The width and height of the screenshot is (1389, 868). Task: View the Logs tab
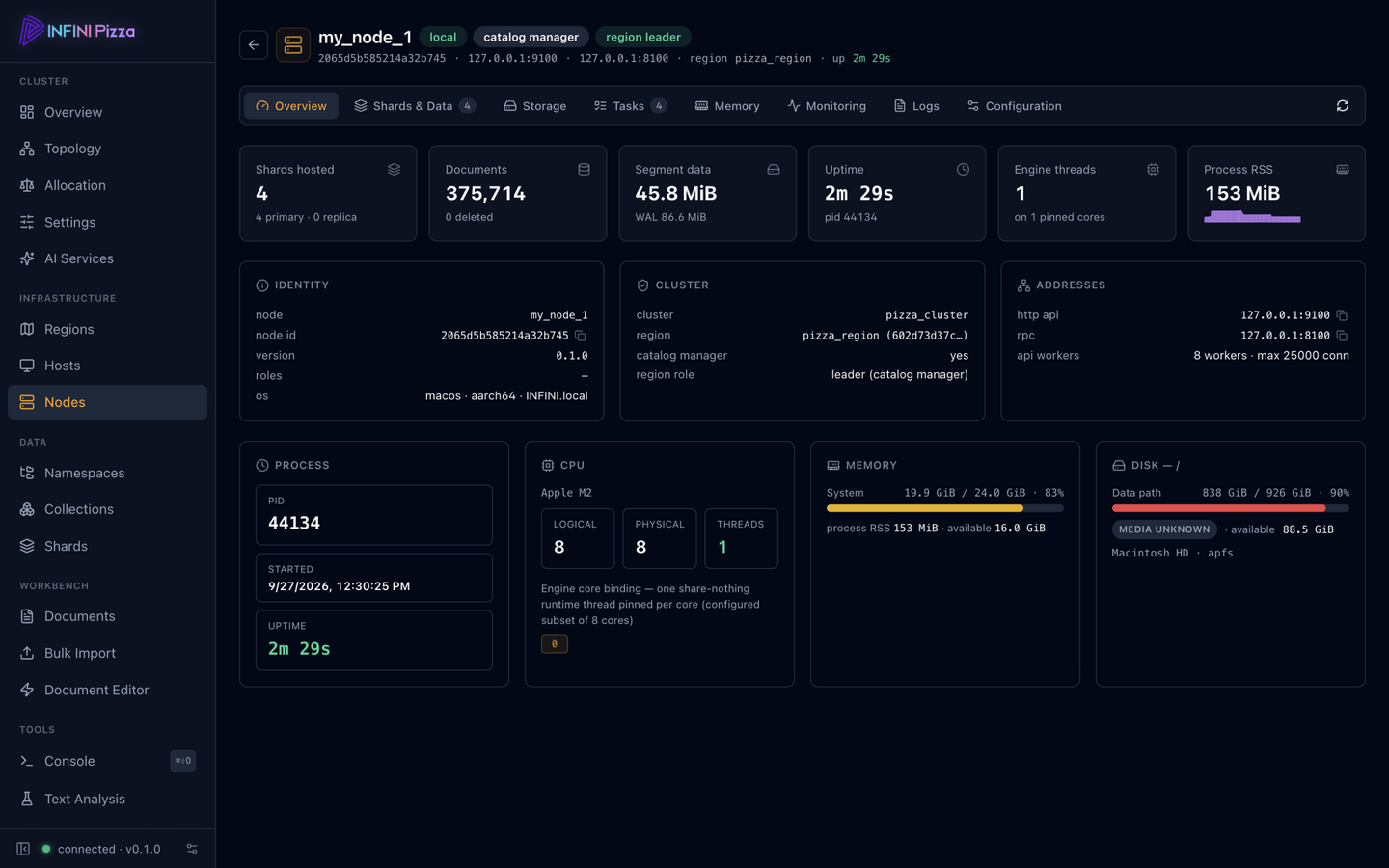coord(916,106)
